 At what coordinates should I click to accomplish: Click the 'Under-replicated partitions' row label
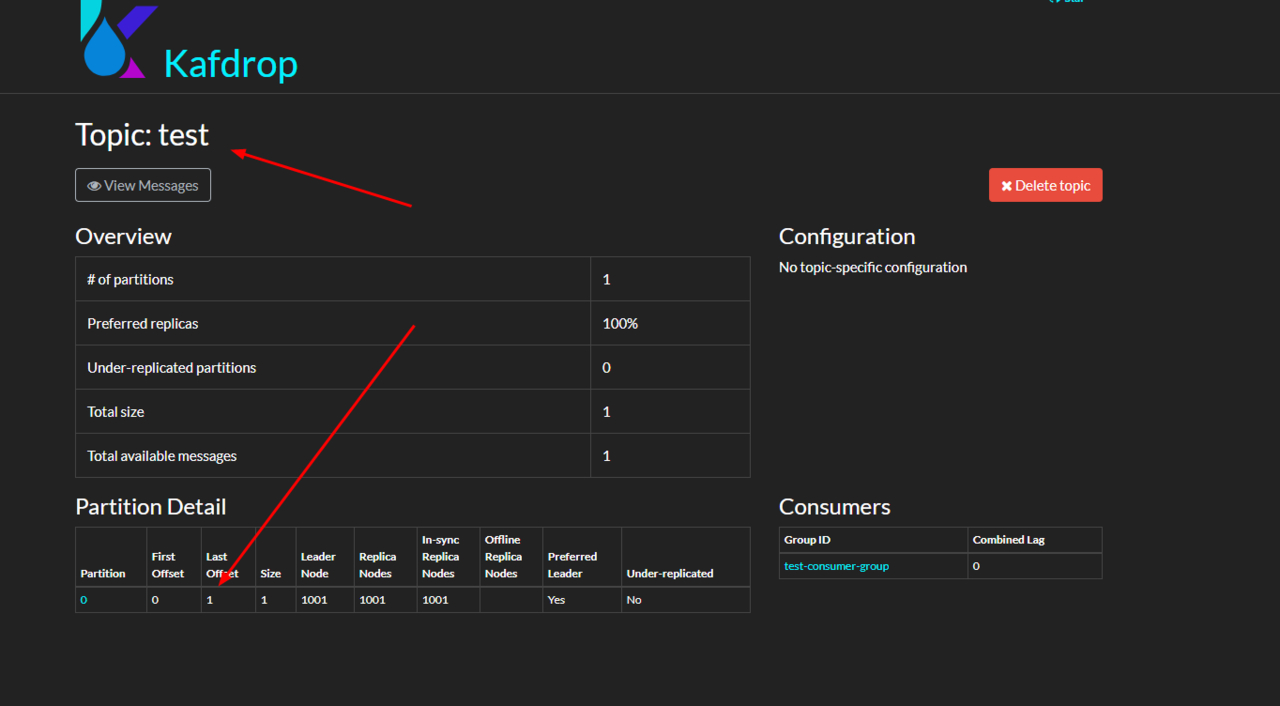172,368
